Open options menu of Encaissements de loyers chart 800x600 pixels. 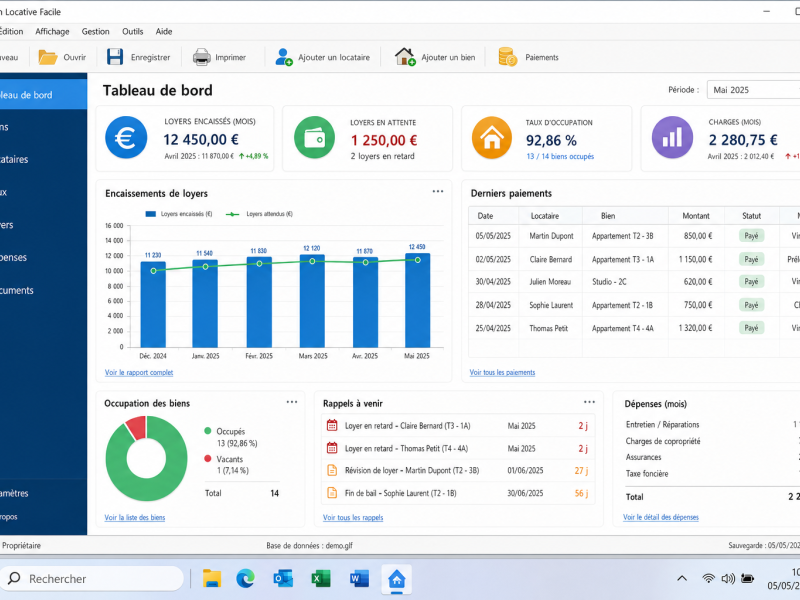point(438,192)
